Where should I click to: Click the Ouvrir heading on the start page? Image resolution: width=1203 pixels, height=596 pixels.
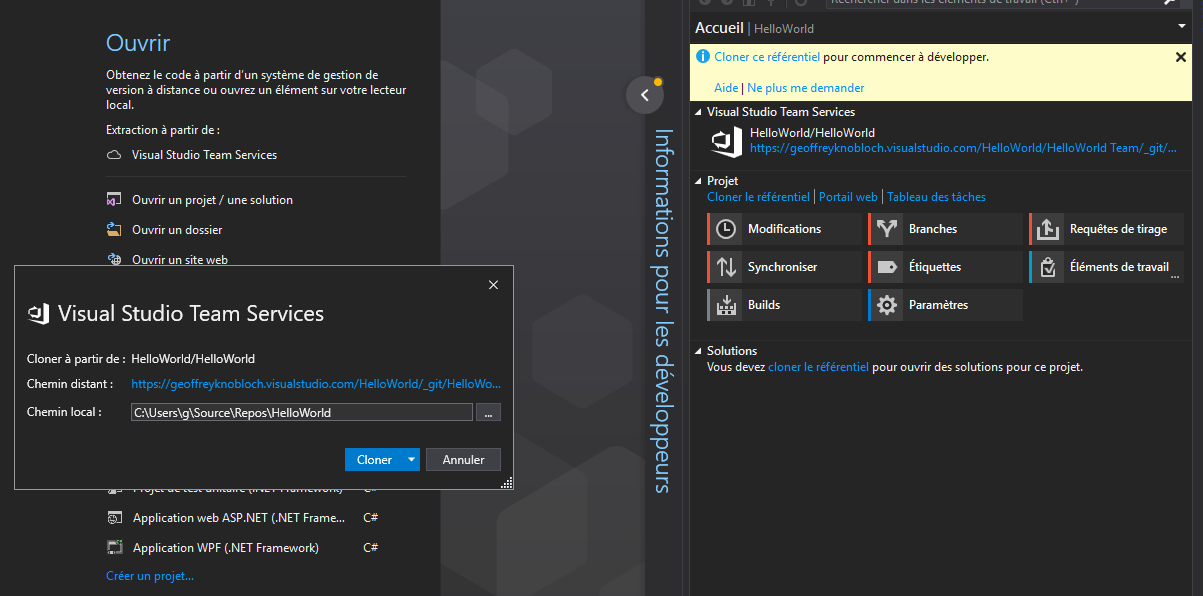[138, 43]
